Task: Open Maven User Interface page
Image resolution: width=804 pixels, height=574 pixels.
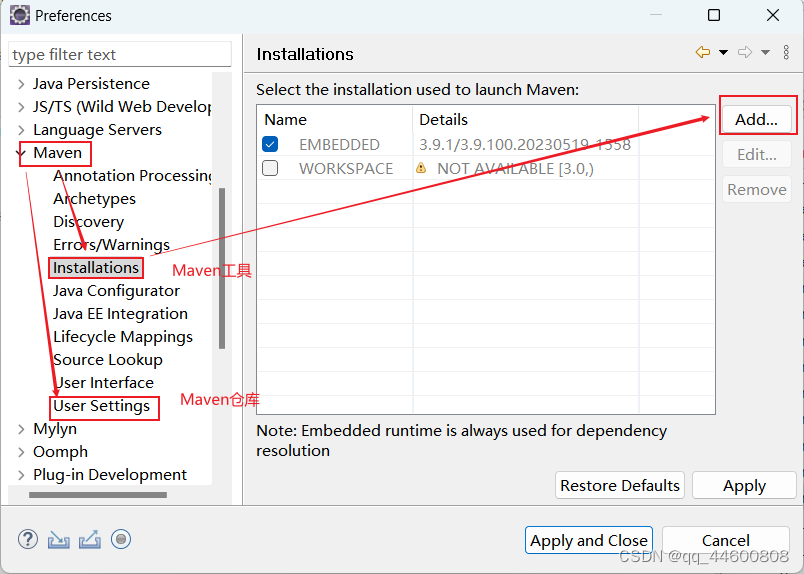Action: pyautogui.click(x=104, y=383)
